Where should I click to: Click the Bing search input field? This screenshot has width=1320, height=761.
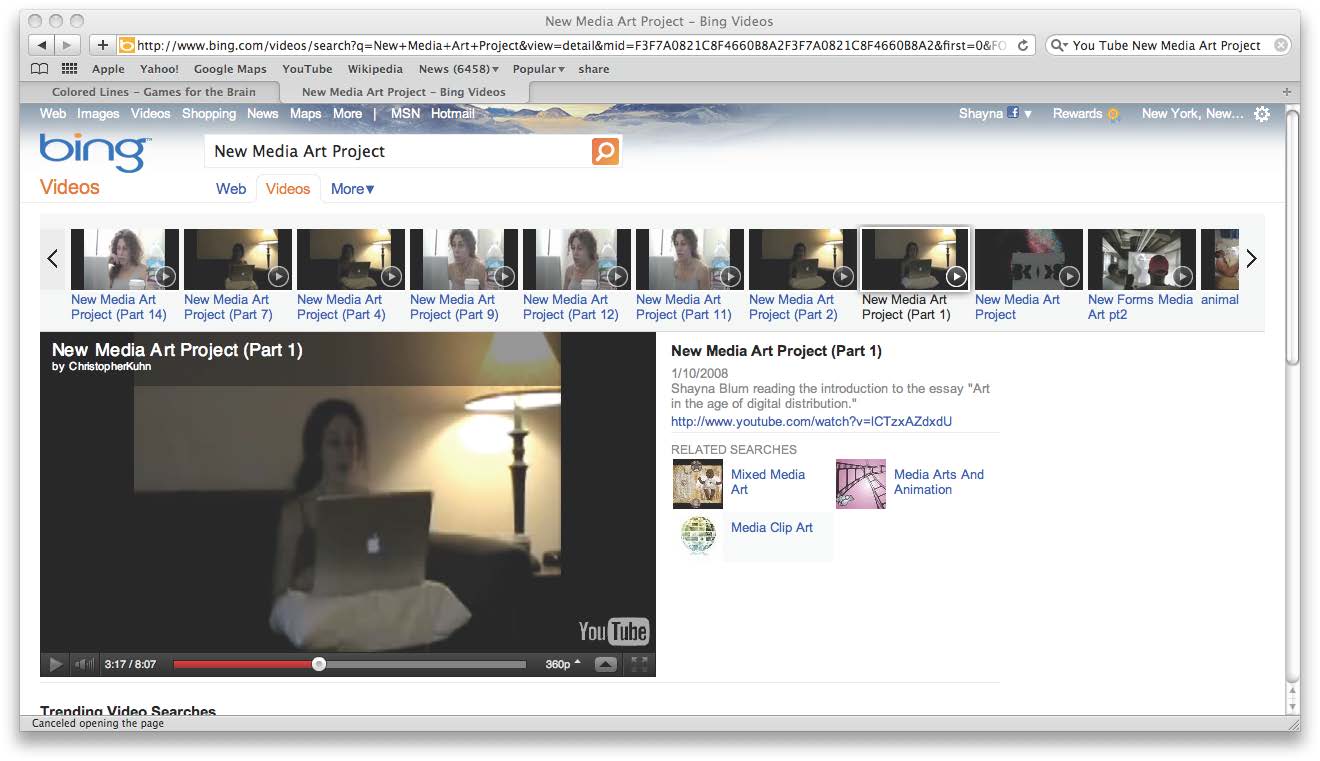[x=400, y=151]
